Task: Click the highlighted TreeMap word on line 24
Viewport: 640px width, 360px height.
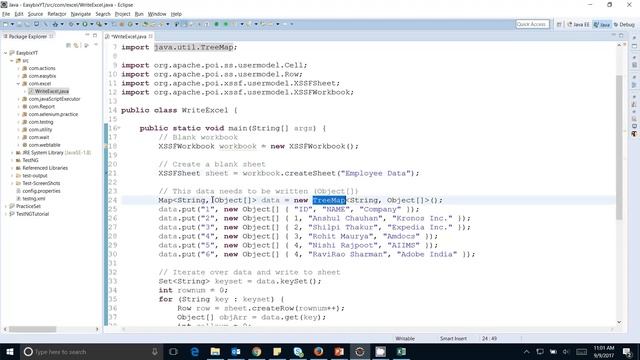Action: [329, 200]
